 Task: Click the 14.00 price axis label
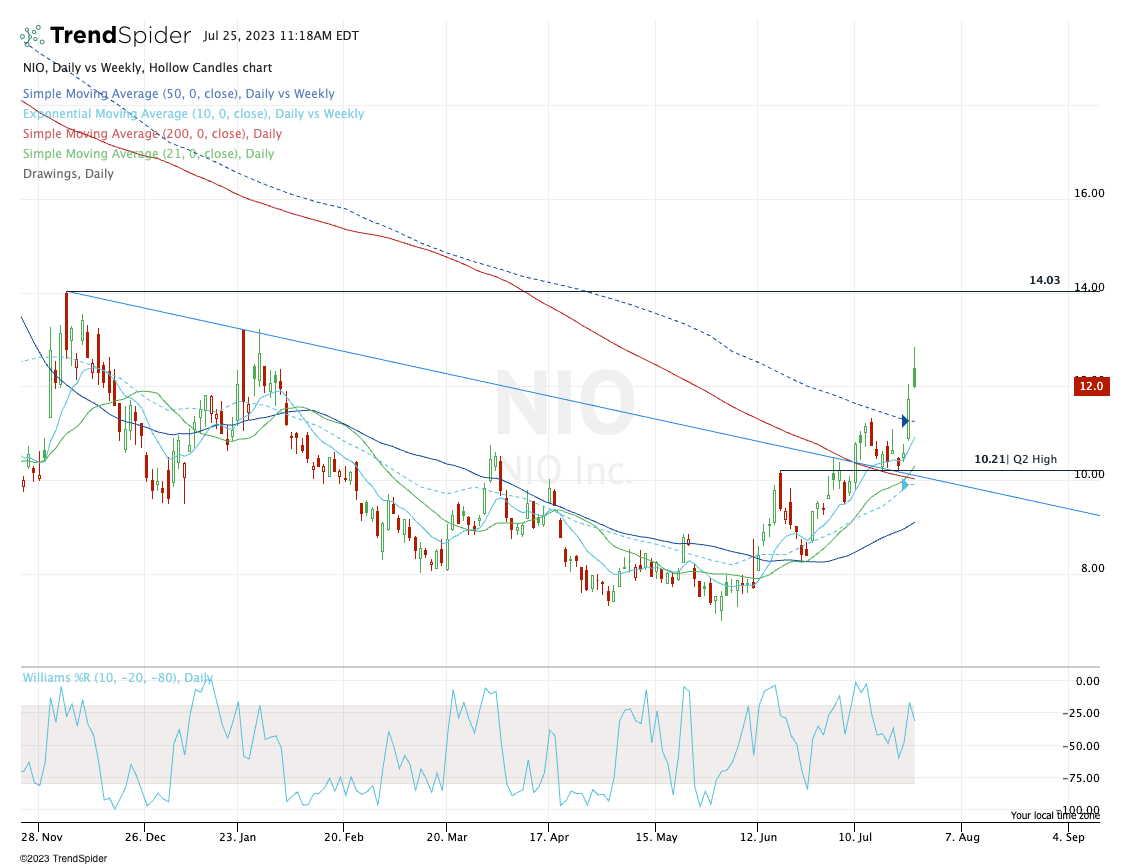click(x=1089, y=287)
